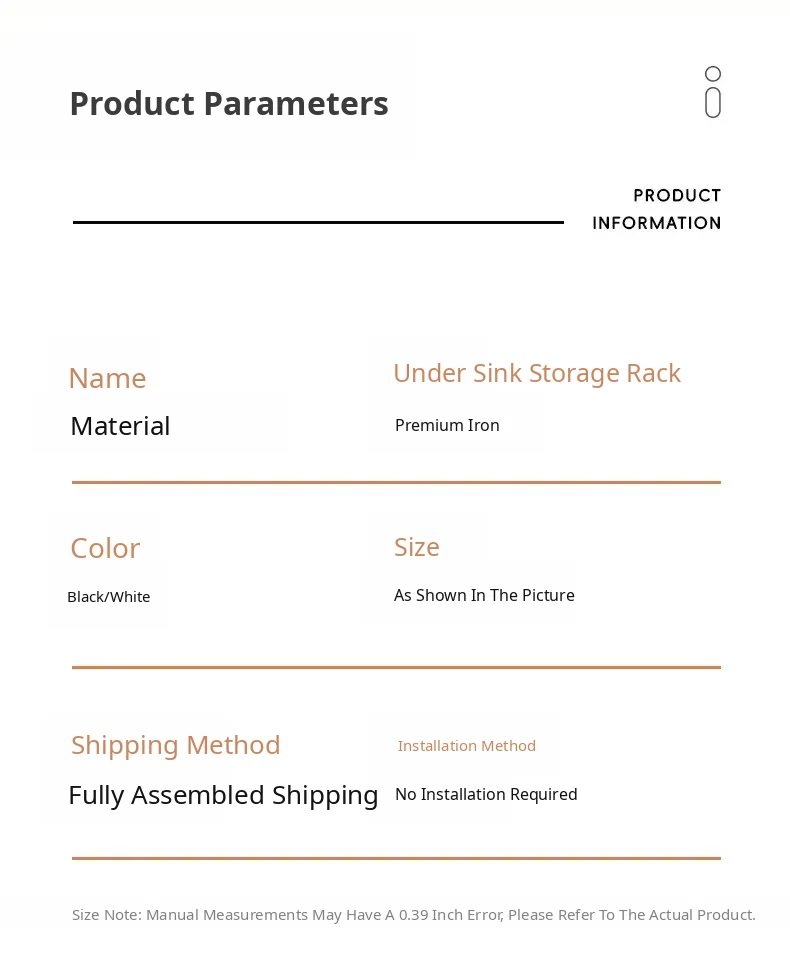Viewport: 790px width, 970px height.
Task: Select the Name label
Action: click(108, 378)
